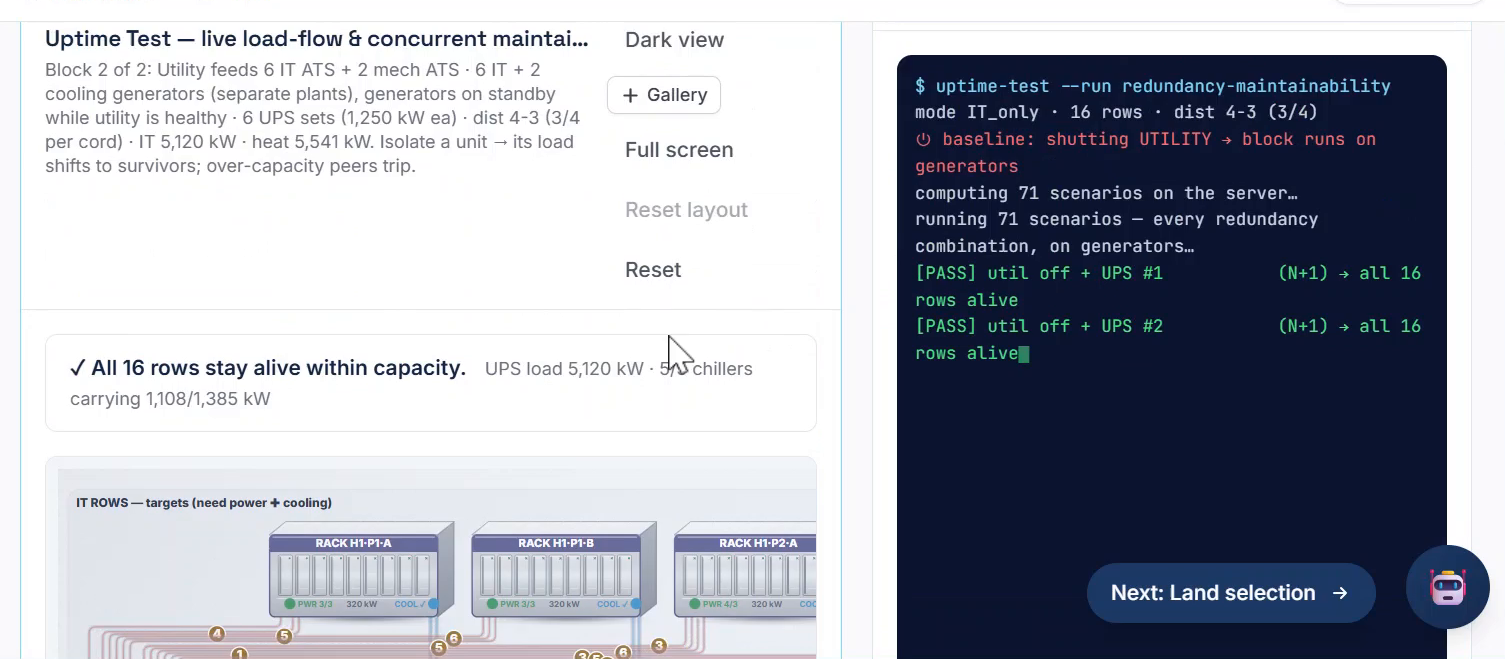Click 'All 16 rows stay alive' status
Viewport: 1505px width, 659px height.
268,368
